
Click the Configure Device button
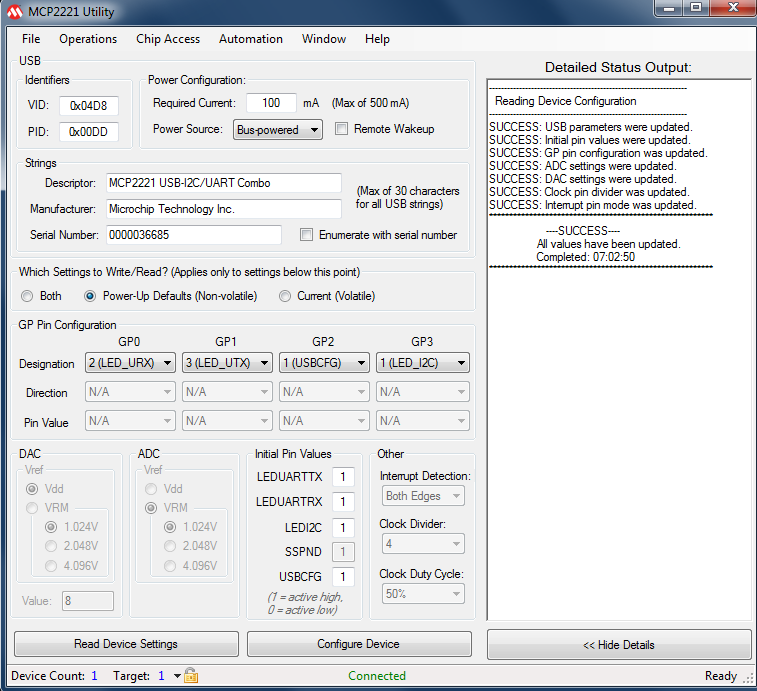click(x=358, y=644)
